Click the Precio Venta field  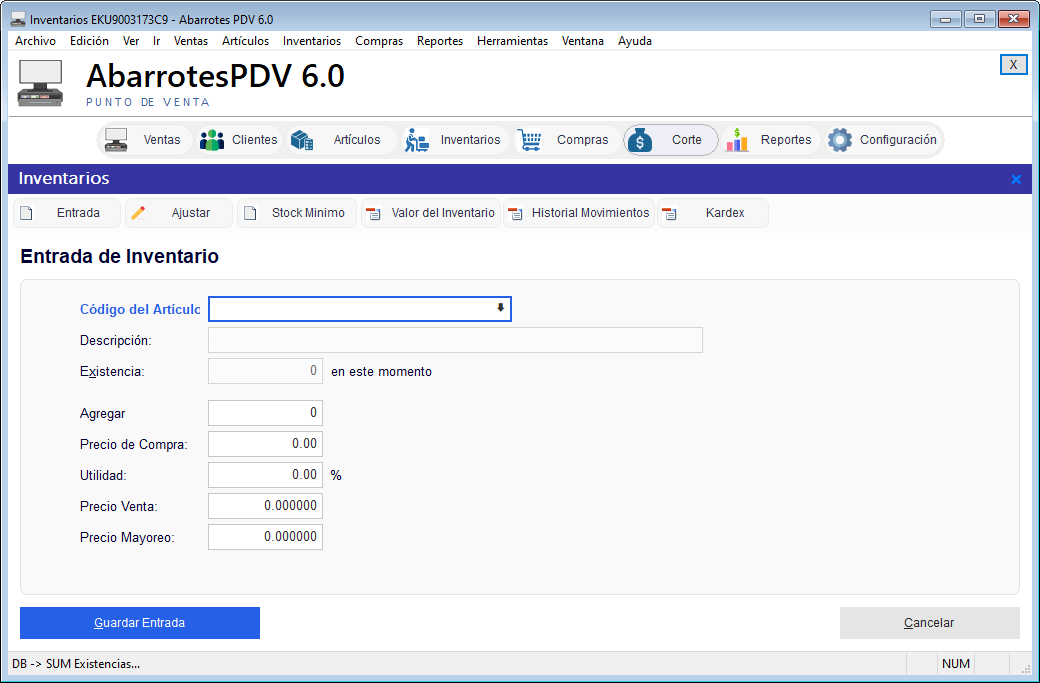[x=265, y=506]
